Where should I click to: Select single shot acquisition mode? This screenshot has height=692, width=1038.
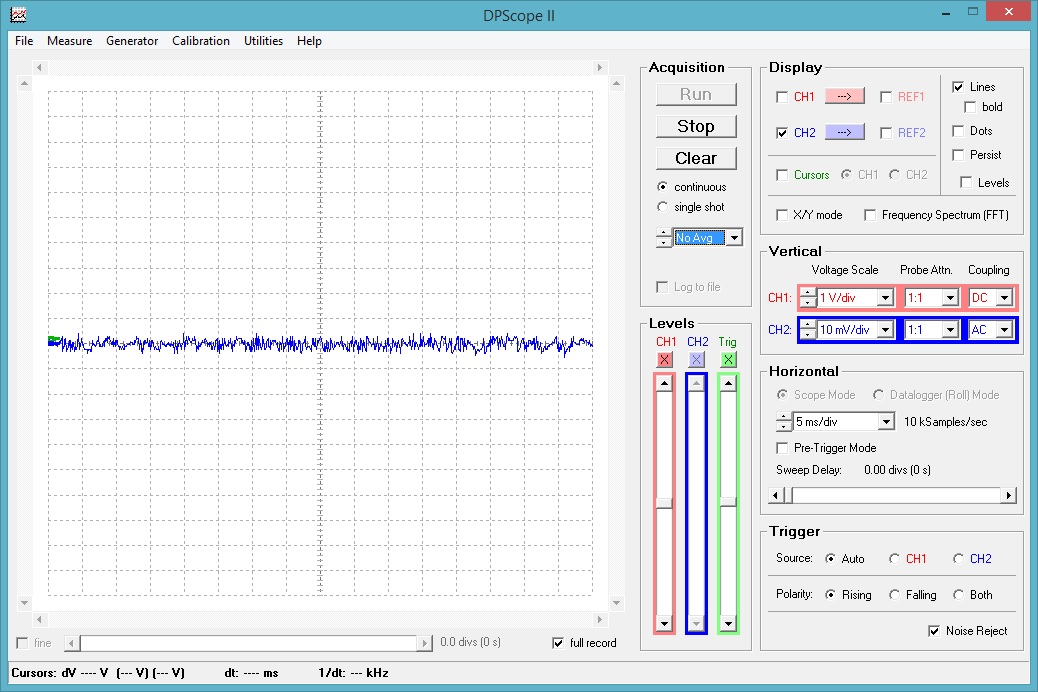(x=662, y=207)
